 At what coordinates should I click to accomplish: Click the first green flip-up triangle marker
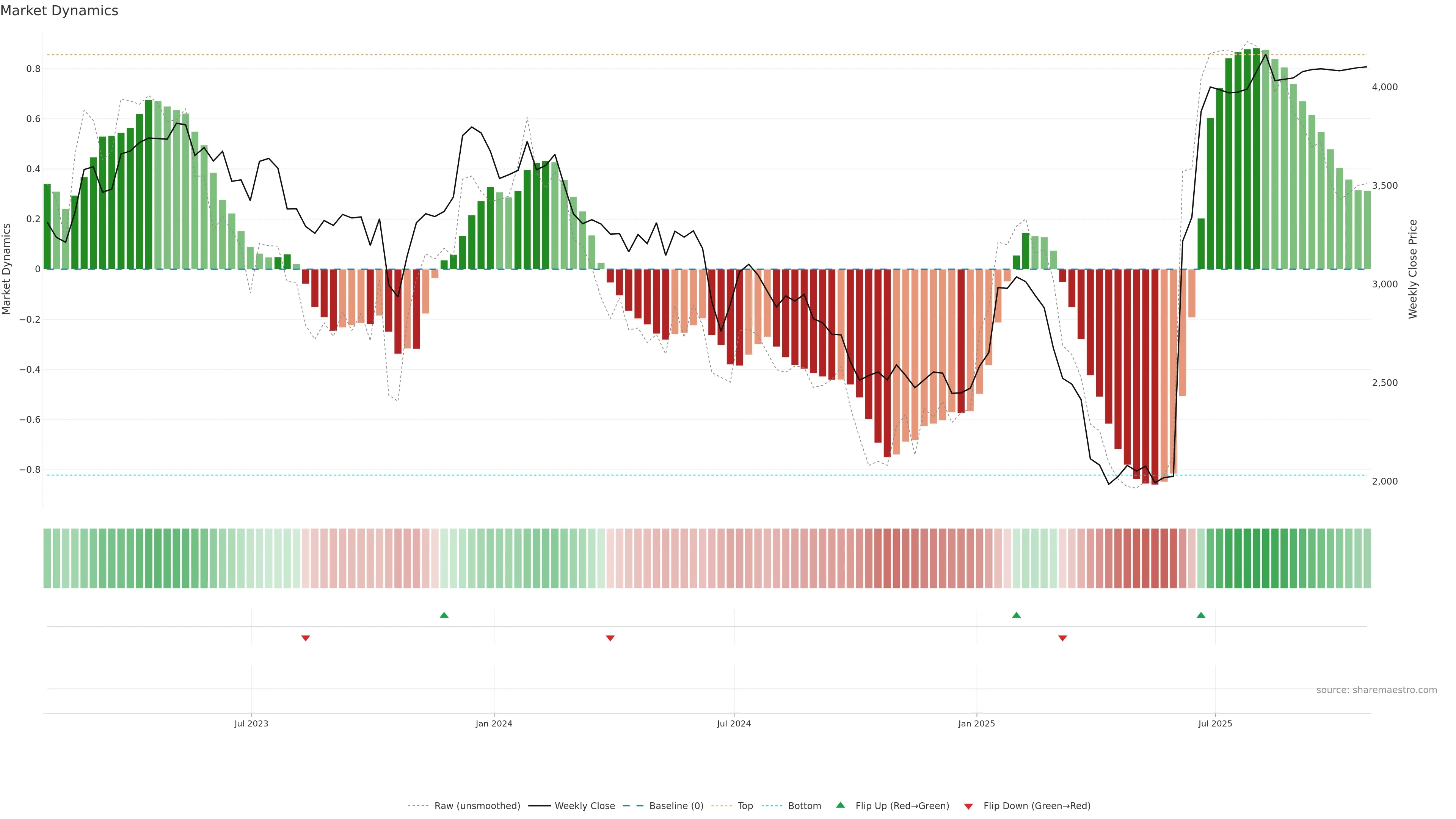tap(444, 615)
